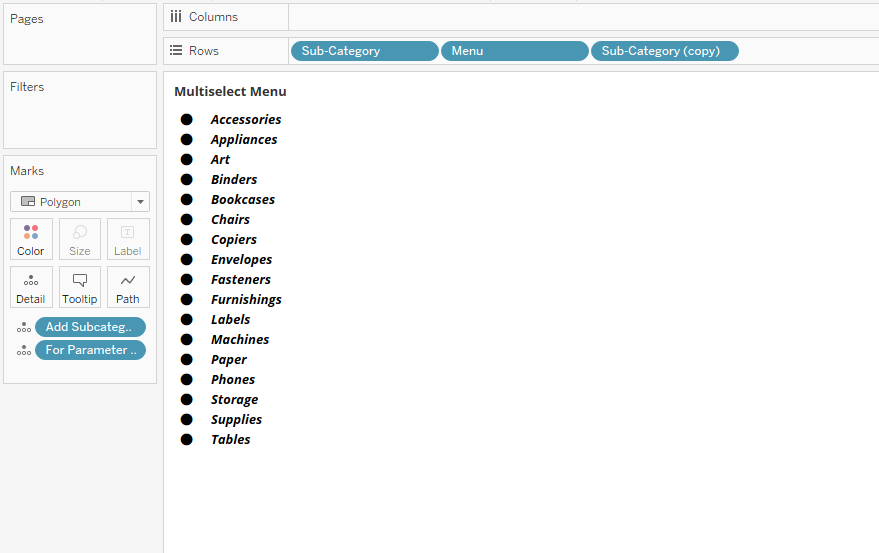Click the black dot next to Labels
Image resolution: width=879 pixels, height=553 pixels.
click(187, 320)
